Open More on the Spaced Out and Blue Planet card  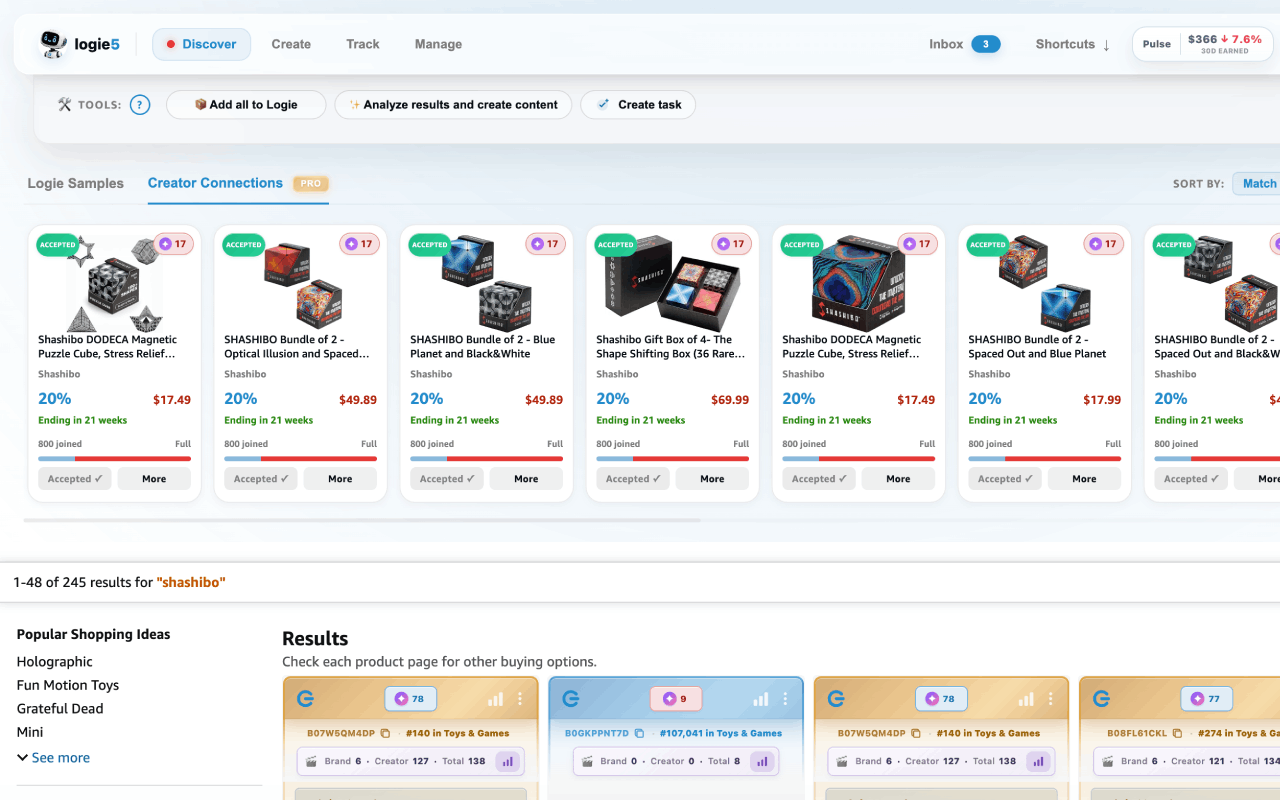[1084, 479]
